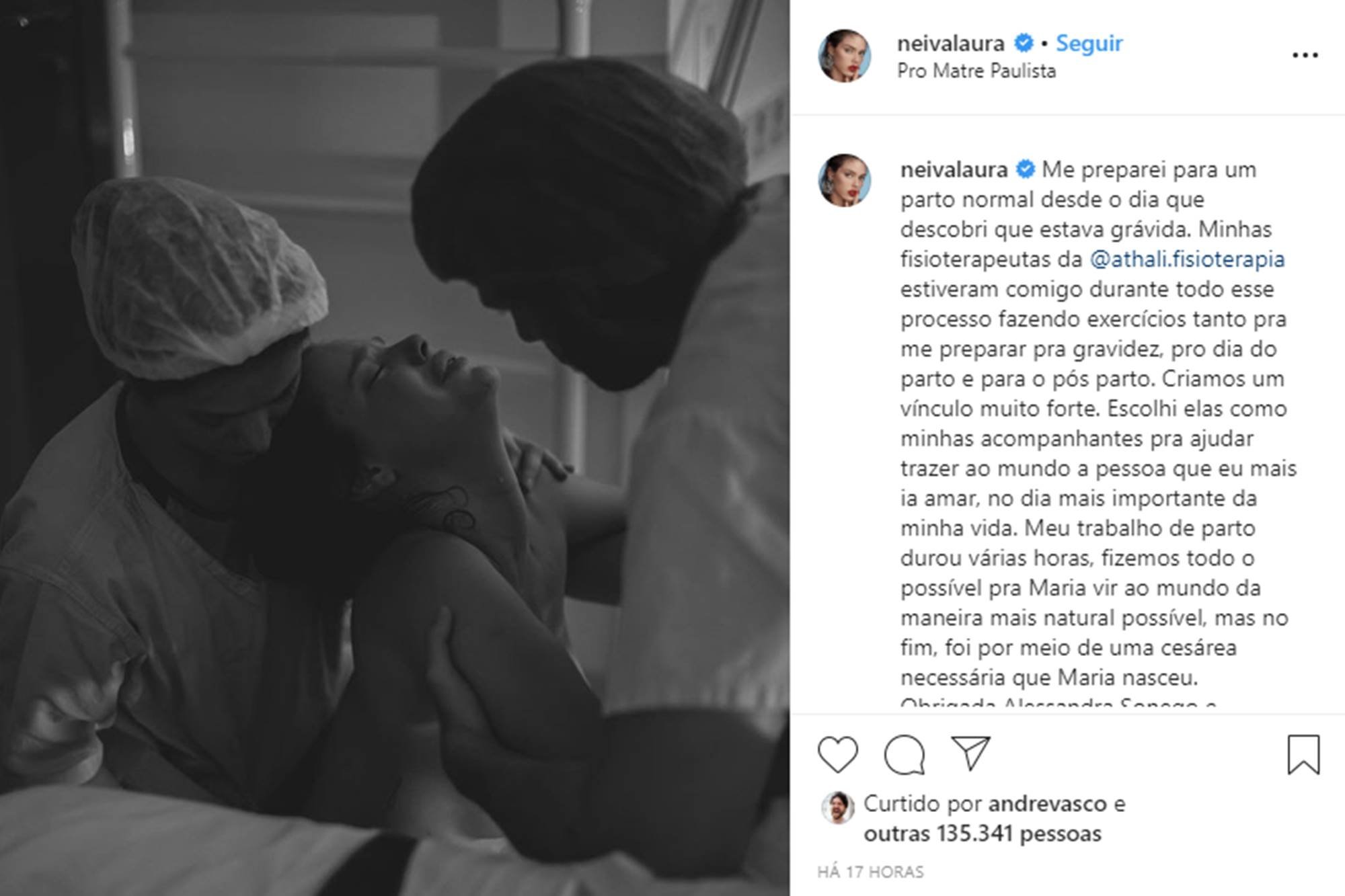Open the HÁ 17 HORAS timestamp
1345x896 pixels.
(x=870, y=872)
